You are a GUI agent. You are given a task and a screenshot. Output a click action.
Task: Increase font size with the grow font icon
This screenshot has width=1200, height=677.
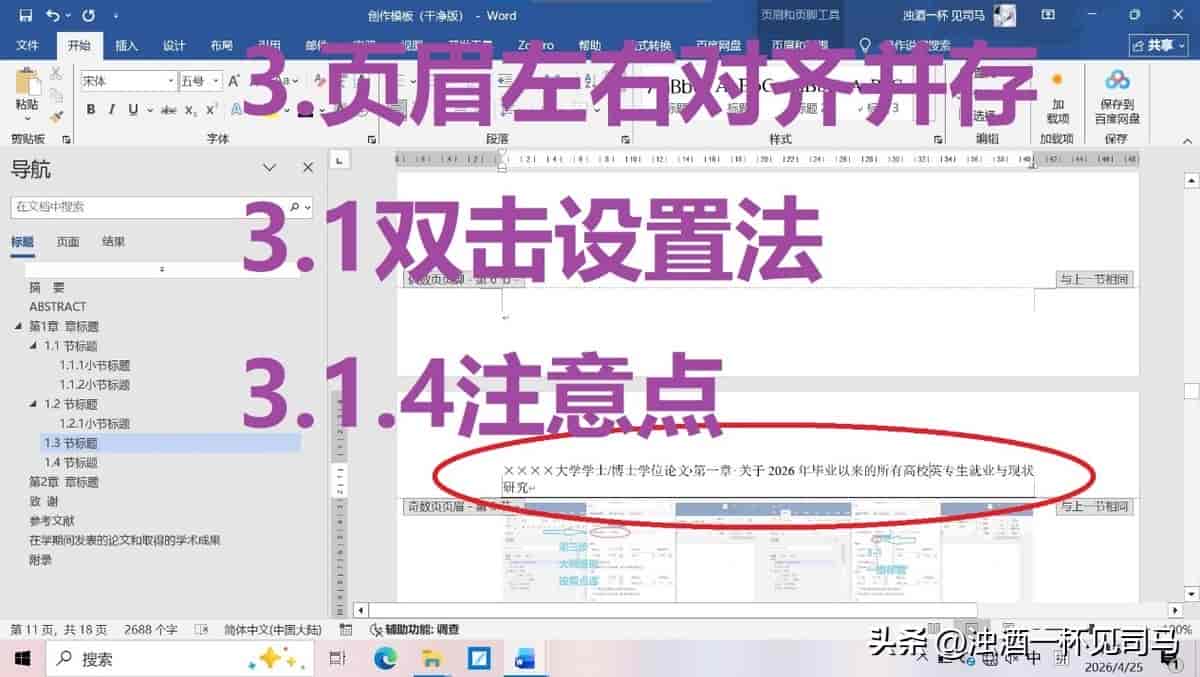coord(234,81)
